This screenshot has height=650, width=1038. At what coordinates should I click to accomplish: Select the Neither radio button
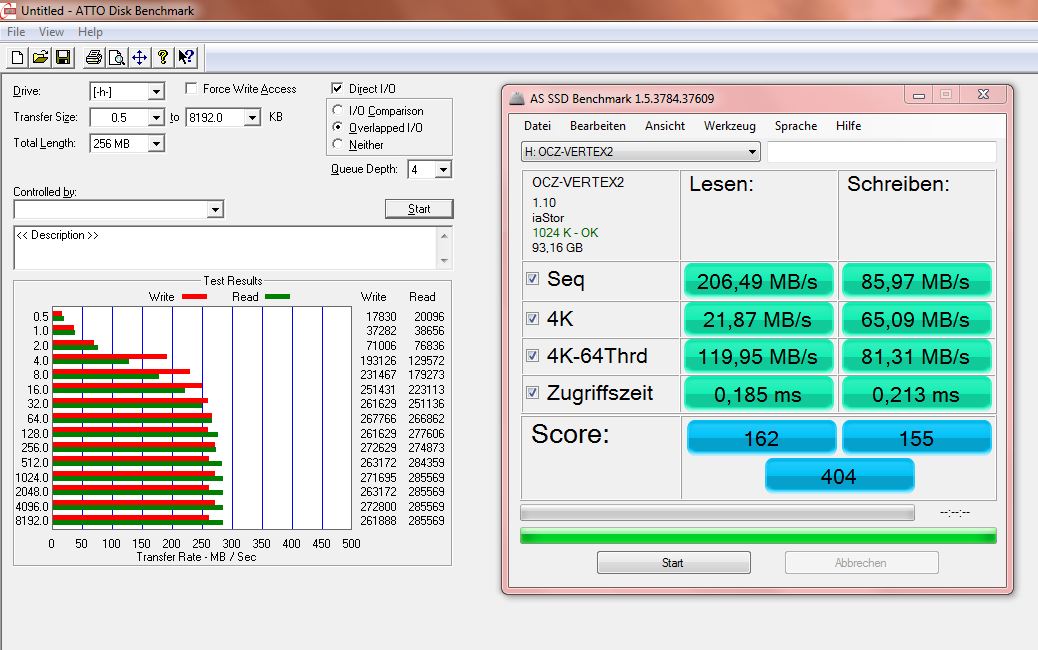pos(338,144)
